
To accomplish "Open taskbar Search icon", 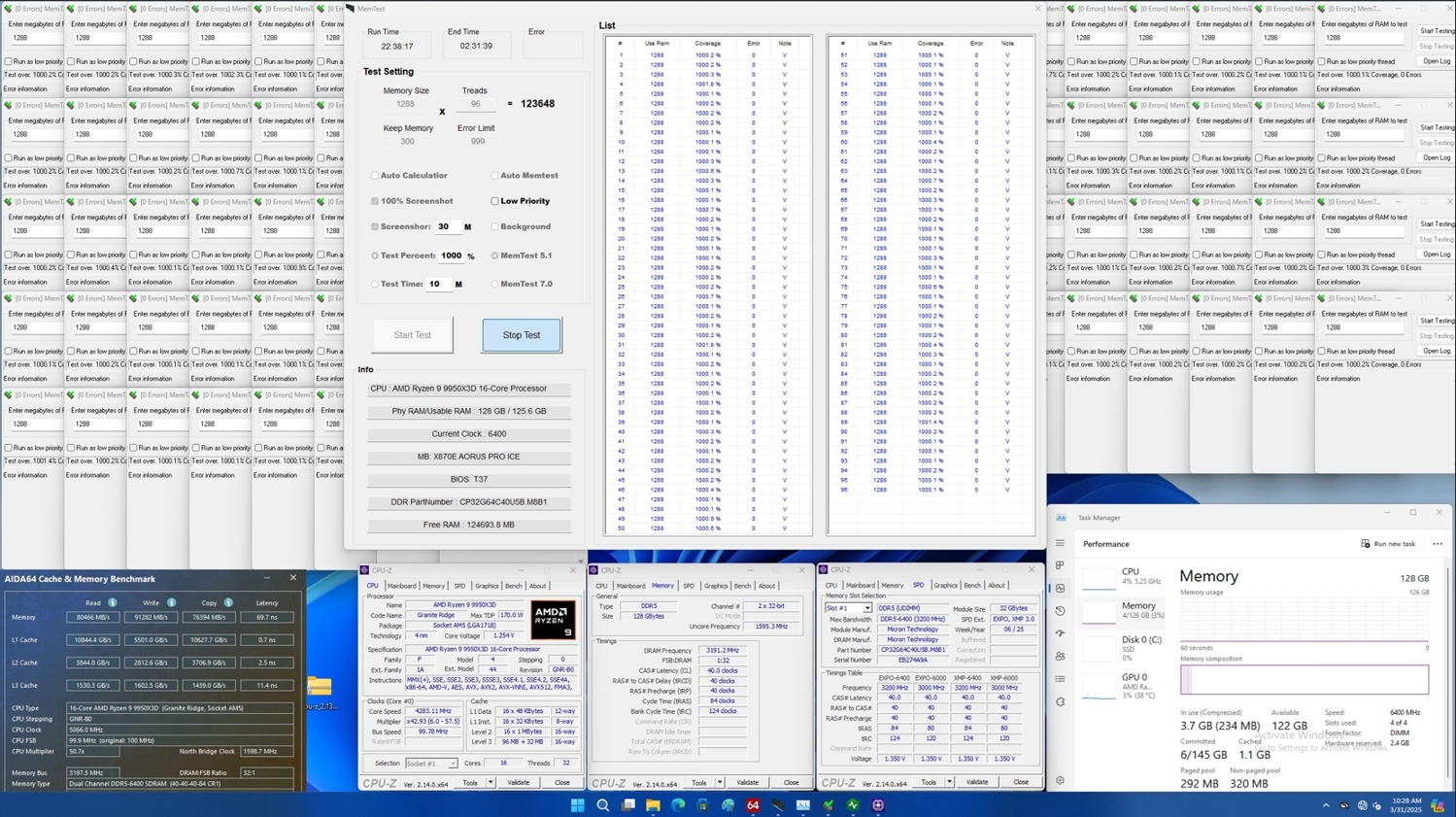I will (602, 804).
